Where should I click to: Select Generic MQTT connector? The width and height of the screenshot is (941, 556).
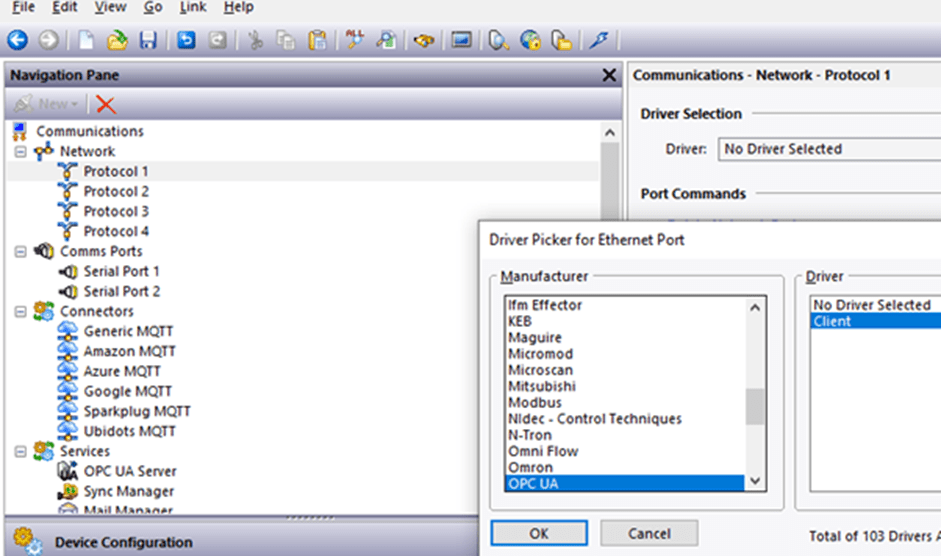tap(128, 331)
